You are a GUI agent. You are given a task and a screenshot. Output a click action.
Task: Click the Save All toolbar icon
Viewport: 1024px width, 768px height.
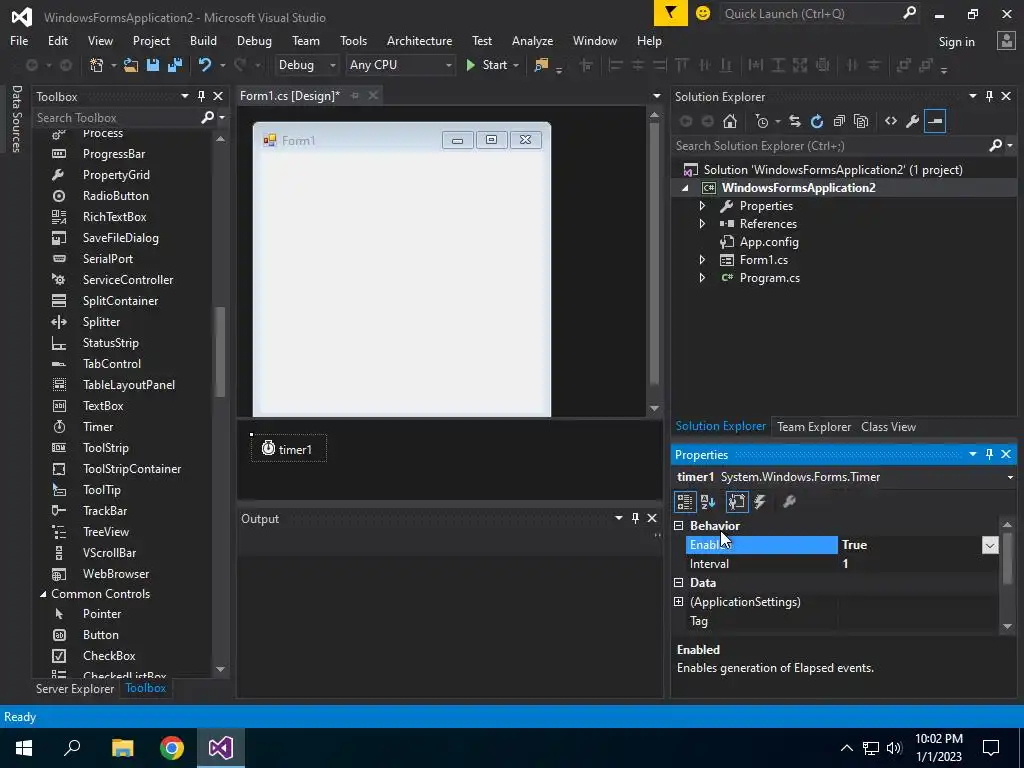(x=175, y=65)
